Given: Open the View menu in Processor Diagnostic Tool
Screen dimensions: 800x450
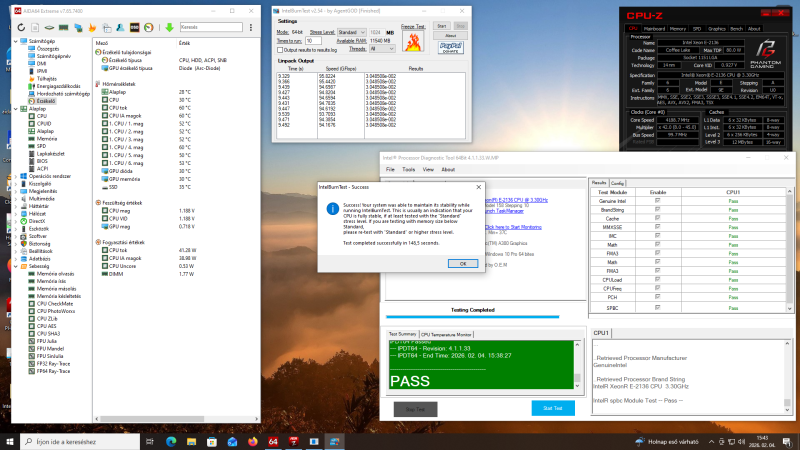Looking at the screenshot, I should [x=428, y=169].
